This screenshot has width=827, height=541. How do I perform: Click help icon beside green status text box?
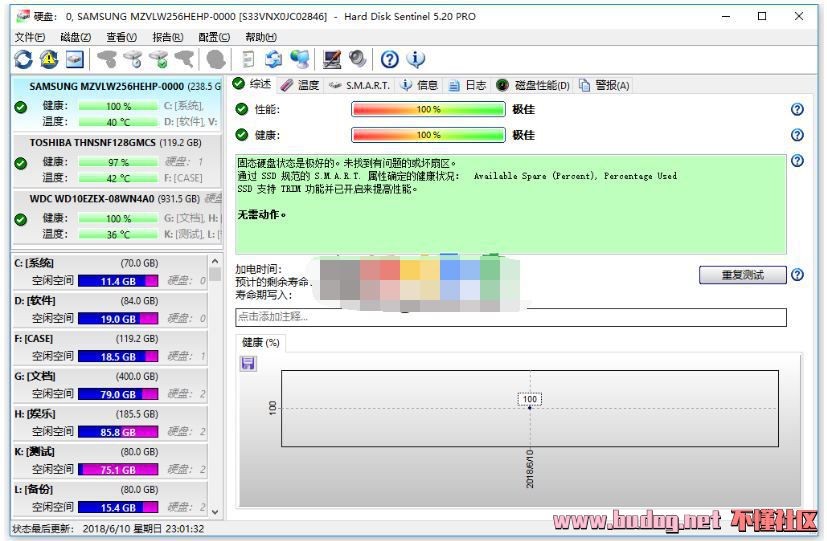(797, 161)
